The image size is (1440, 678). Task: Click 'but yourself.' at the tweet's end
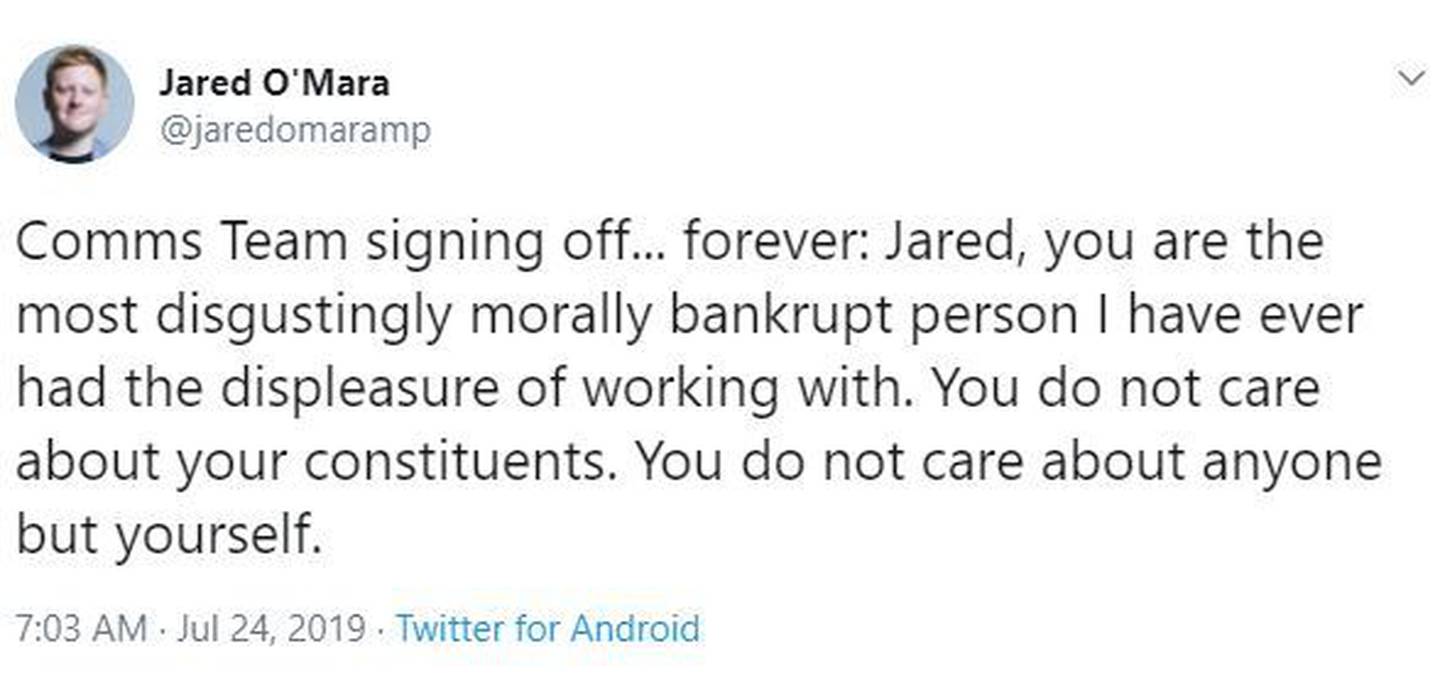170,537
